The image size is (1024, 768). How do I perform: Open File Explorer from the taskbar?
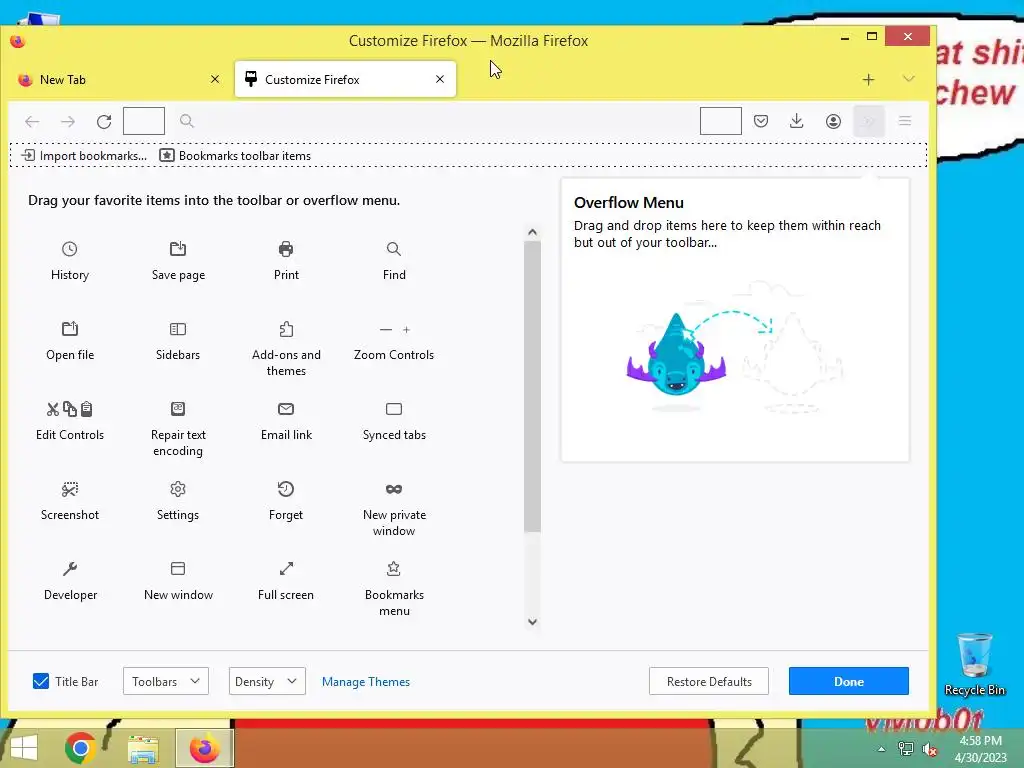coord(143,748)
